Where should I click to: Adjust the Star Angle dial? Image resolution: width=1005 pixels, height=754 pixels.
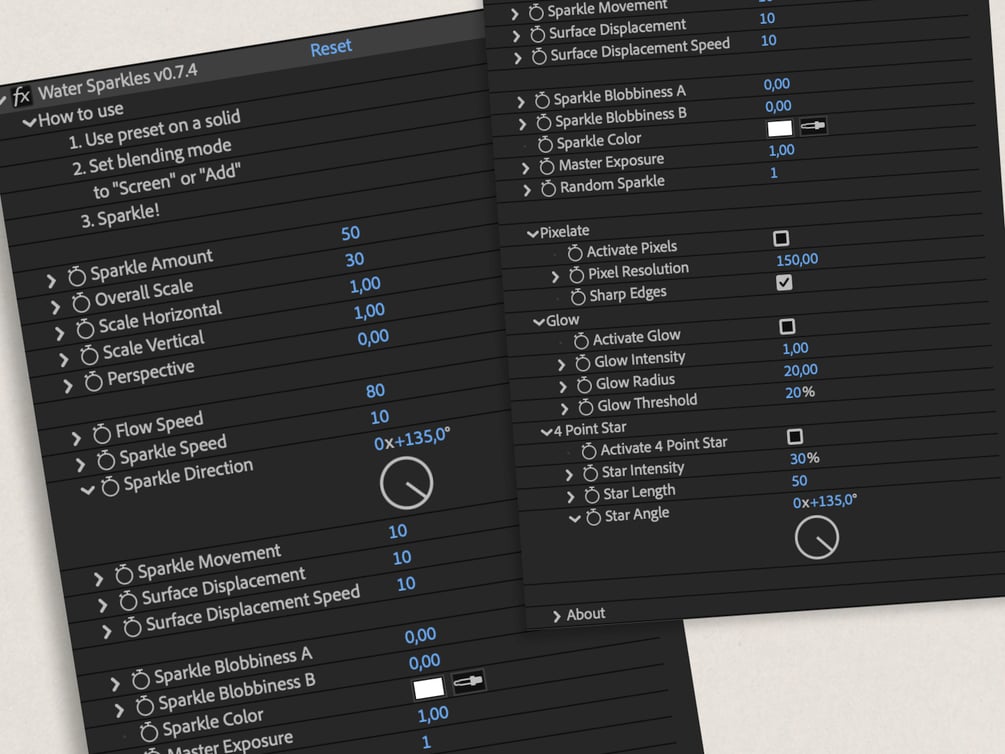817,538
